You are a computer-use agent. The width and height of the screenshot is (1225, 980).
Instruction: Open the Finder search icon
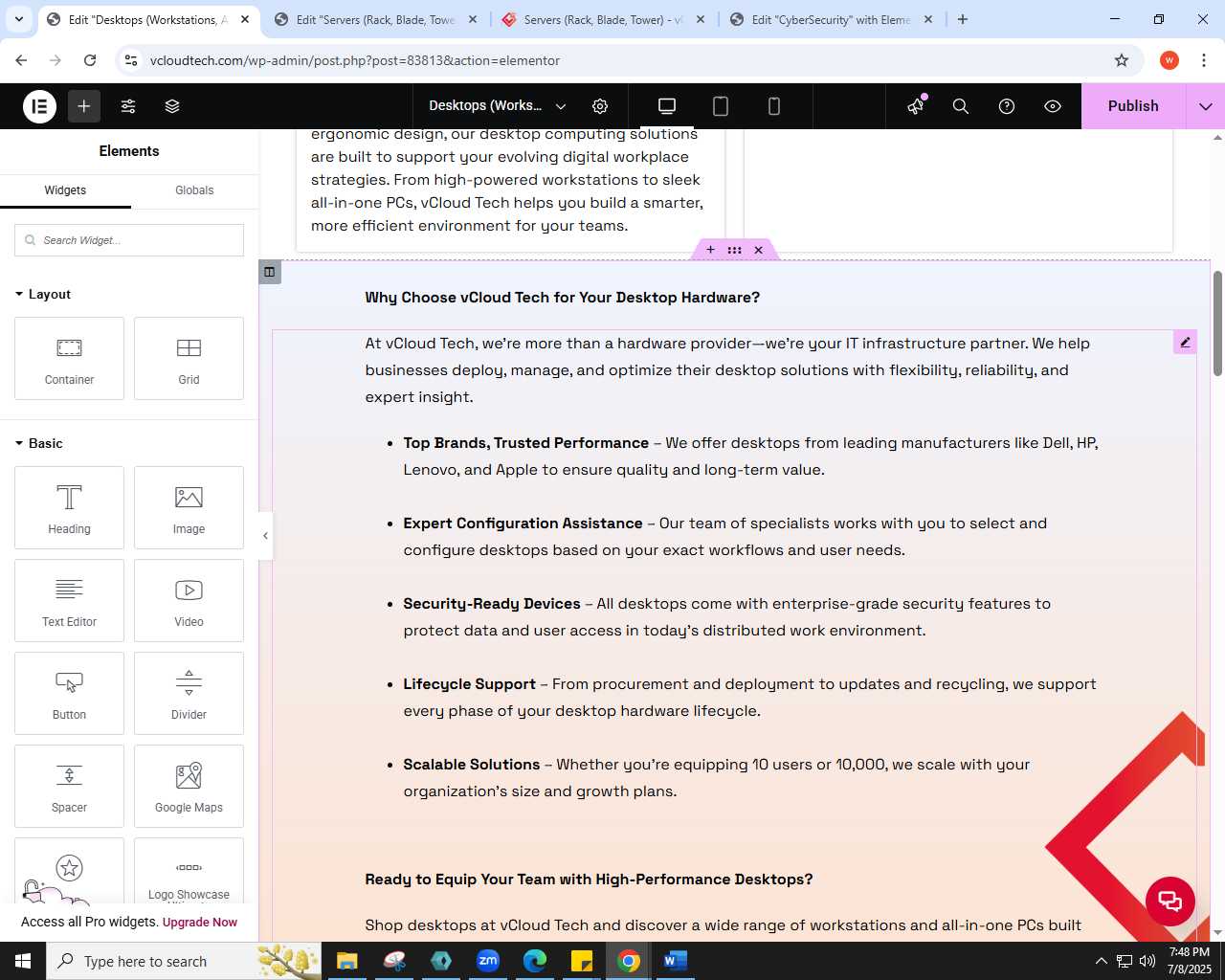pyautogui.click(x=961, y=106)
